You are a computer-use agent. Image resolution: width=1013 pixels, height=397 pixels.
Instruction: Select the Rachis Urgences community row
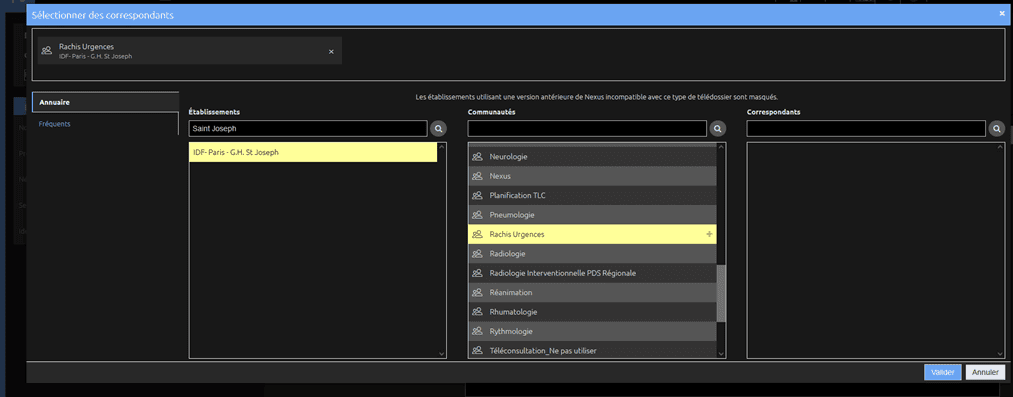coord(592,234)
